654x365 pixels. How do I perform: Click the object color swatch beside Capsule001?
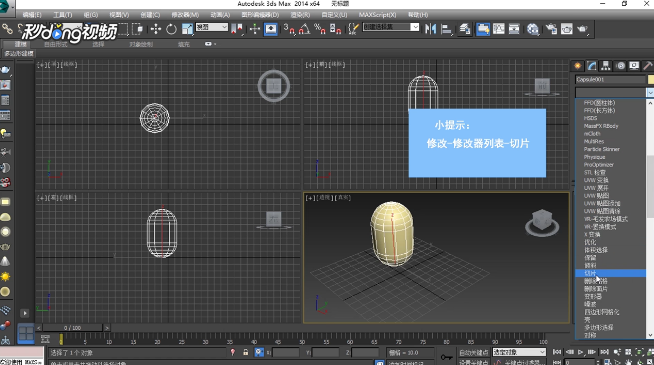(651, 79)
